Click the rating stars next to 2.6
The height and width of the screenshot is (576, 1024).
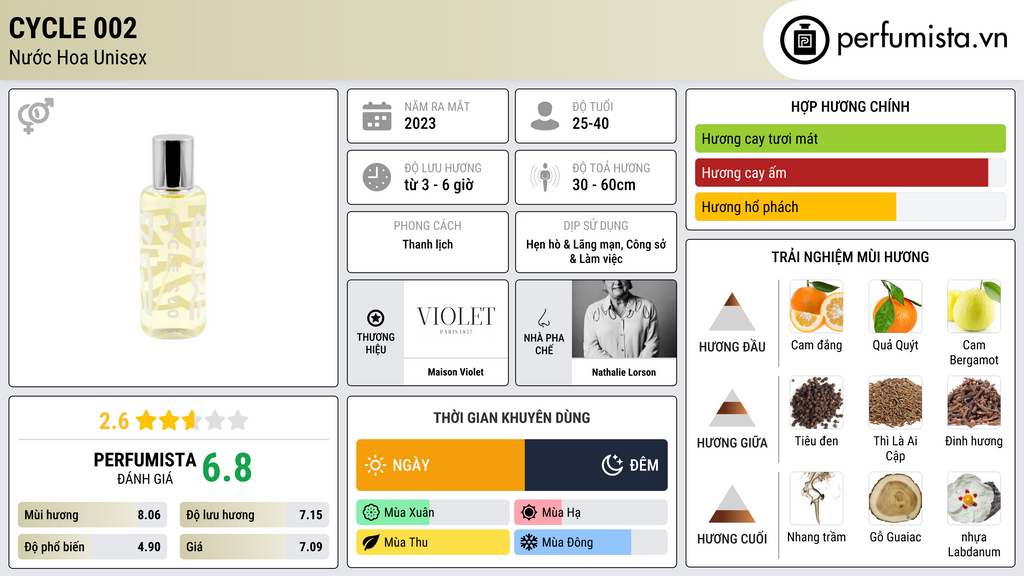pos(192,420)
